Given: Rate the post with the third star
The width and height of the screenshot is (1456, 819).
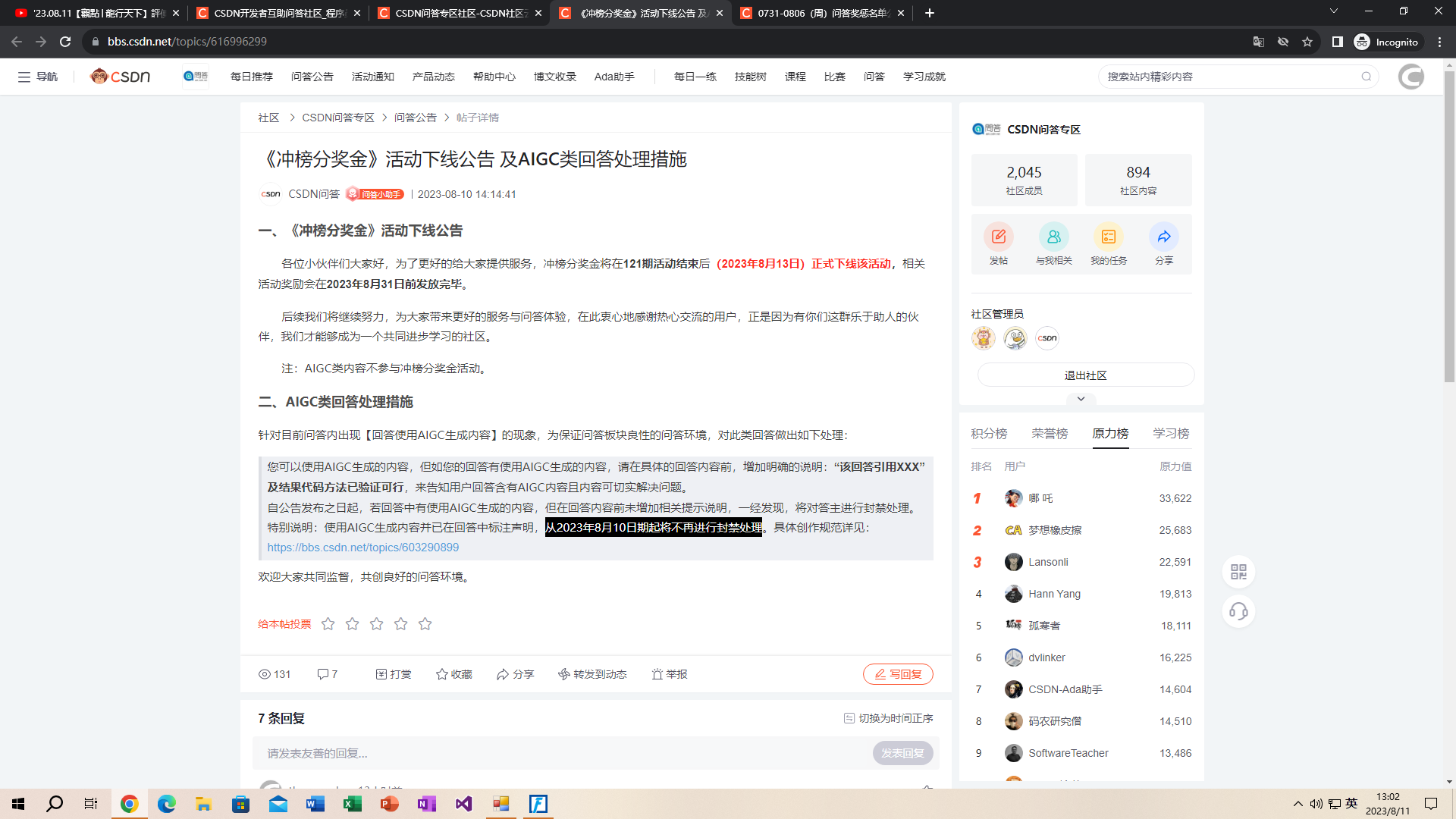Looking at the screenshot, I should (376, 623).
